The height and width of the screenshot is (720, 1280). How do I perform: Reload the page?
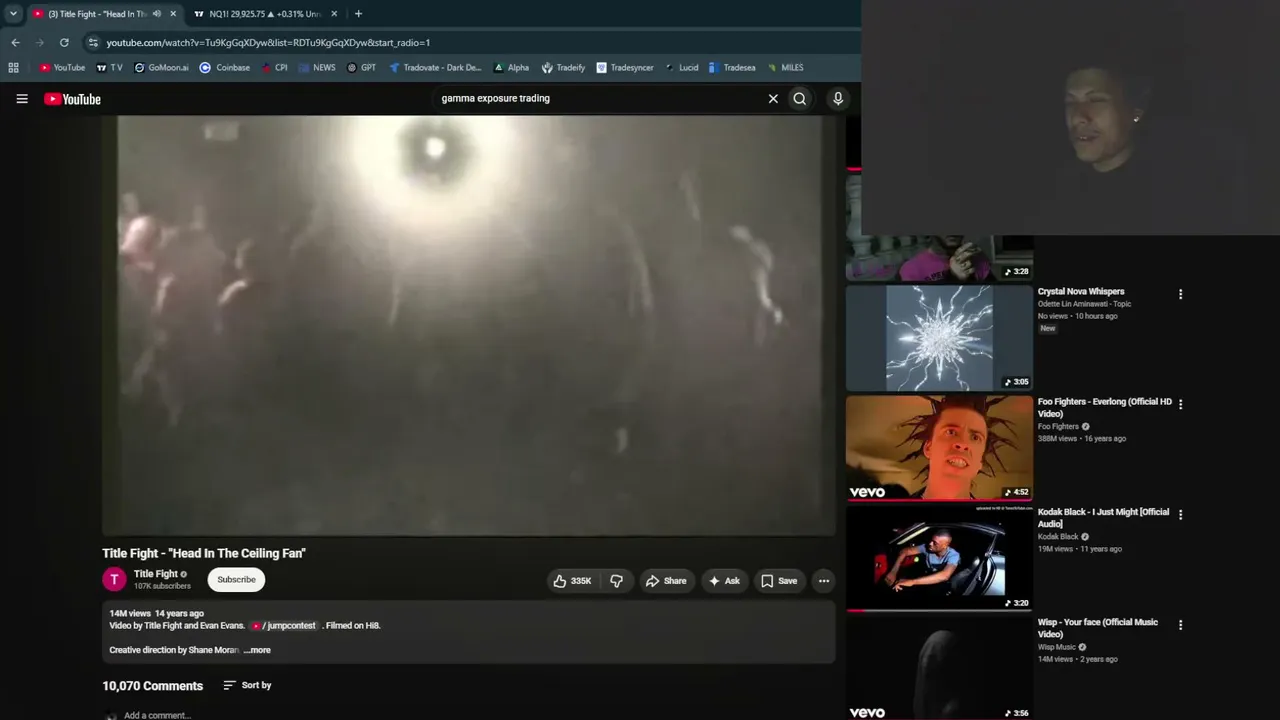coord(64,42)
